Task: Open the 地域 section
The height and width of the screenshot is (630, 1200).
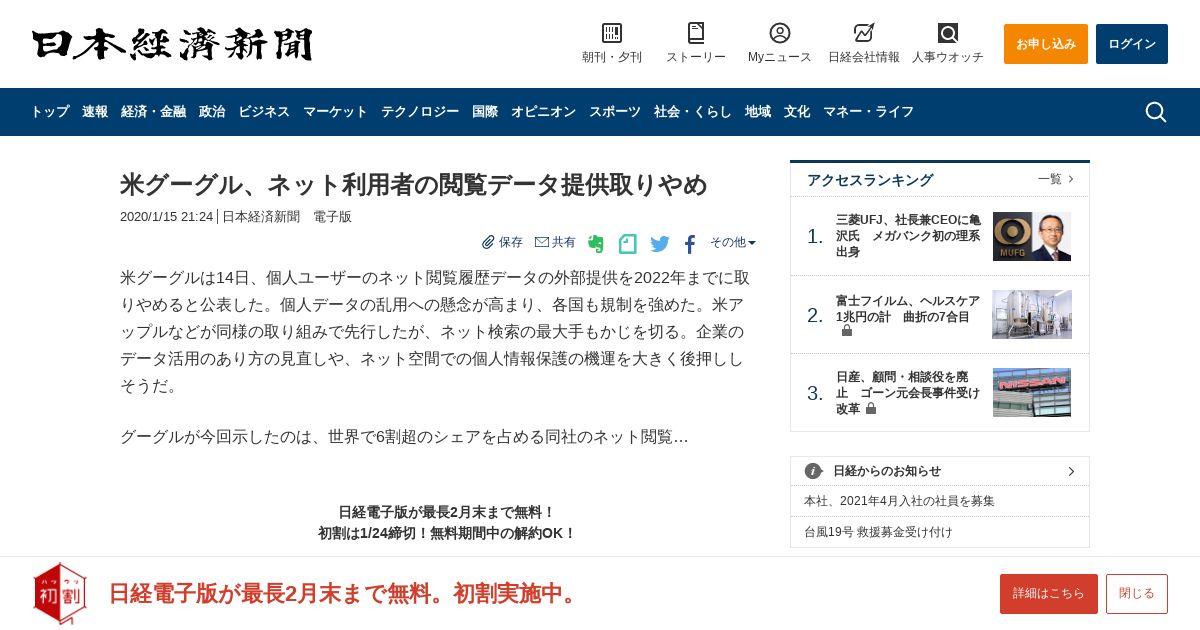Action: [x=758, y=112]
